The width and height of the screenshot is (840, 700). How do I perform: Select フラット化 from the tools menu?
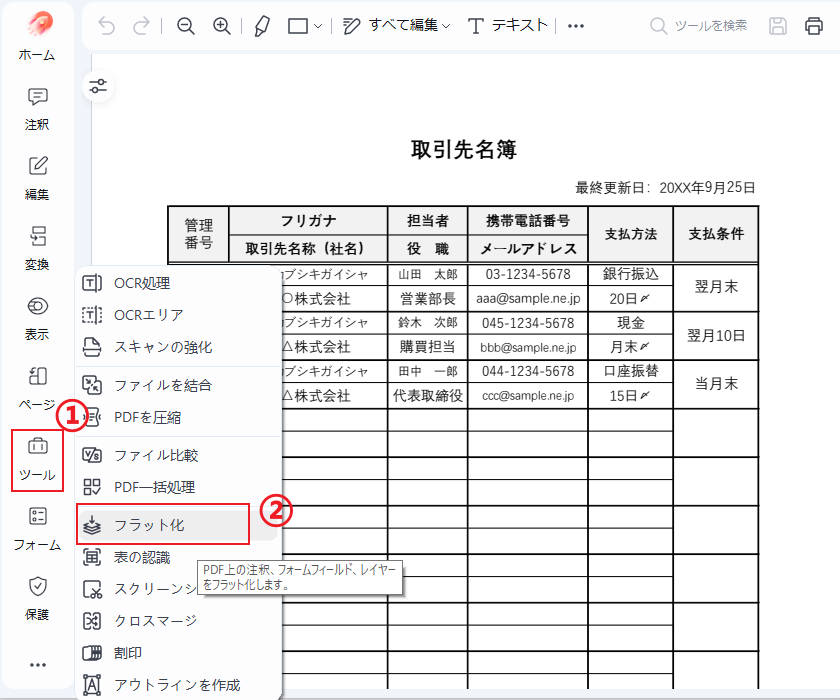[150, 523]
